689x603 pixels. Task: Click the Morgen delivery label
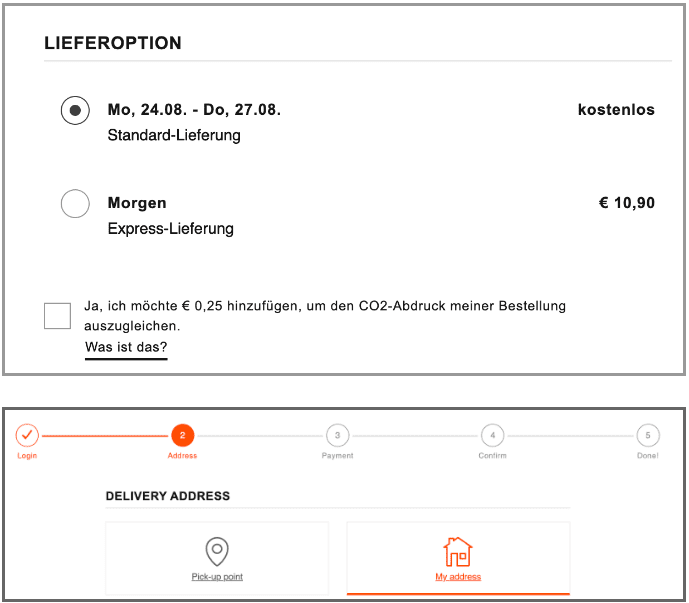click(137, 203)
